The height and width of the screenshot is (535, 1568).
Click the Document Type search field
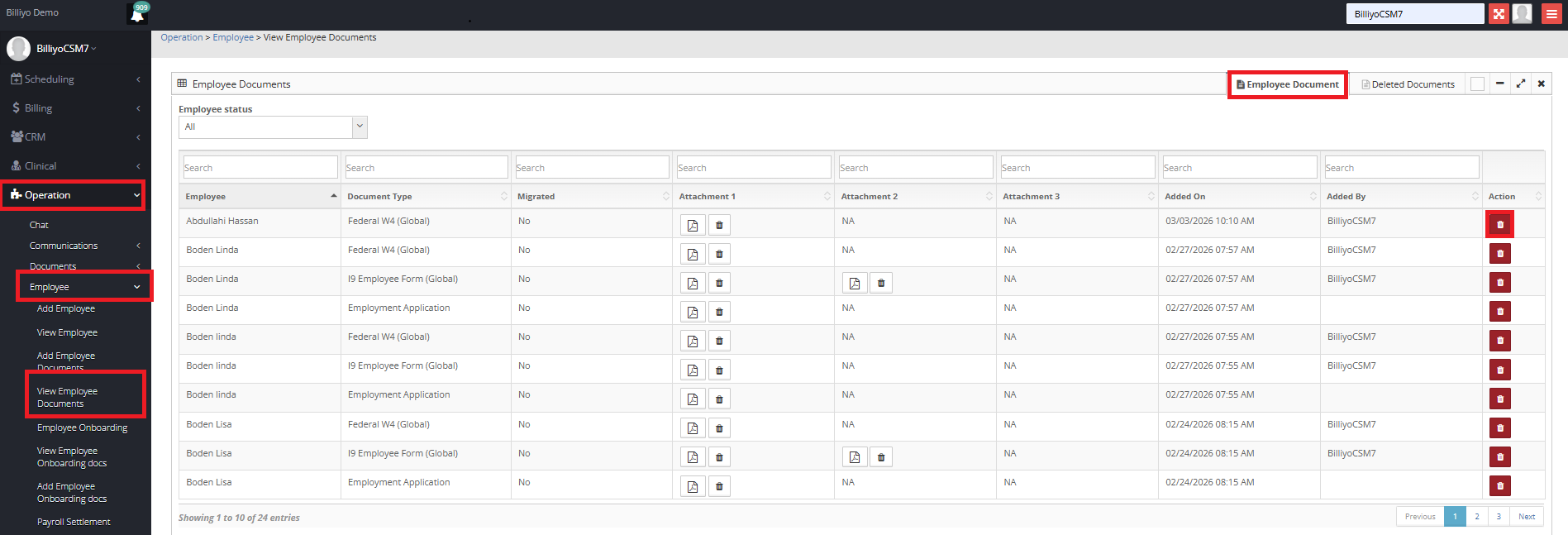[x=426, y=168]
